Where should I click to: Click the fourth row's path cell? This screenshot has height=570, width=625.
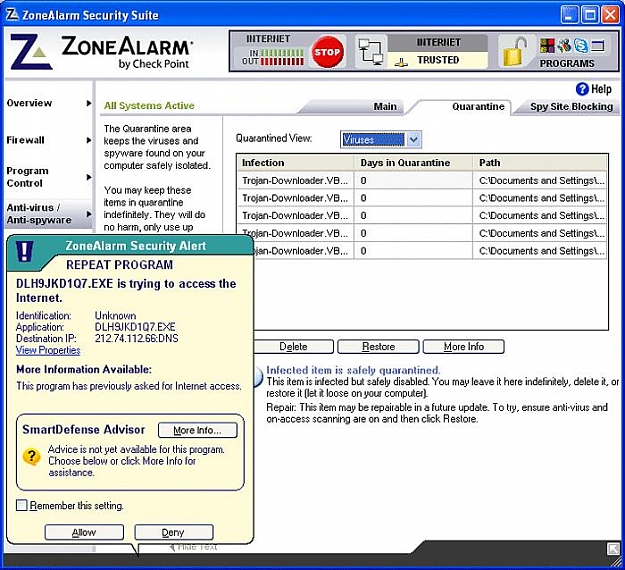click(540, 233)
